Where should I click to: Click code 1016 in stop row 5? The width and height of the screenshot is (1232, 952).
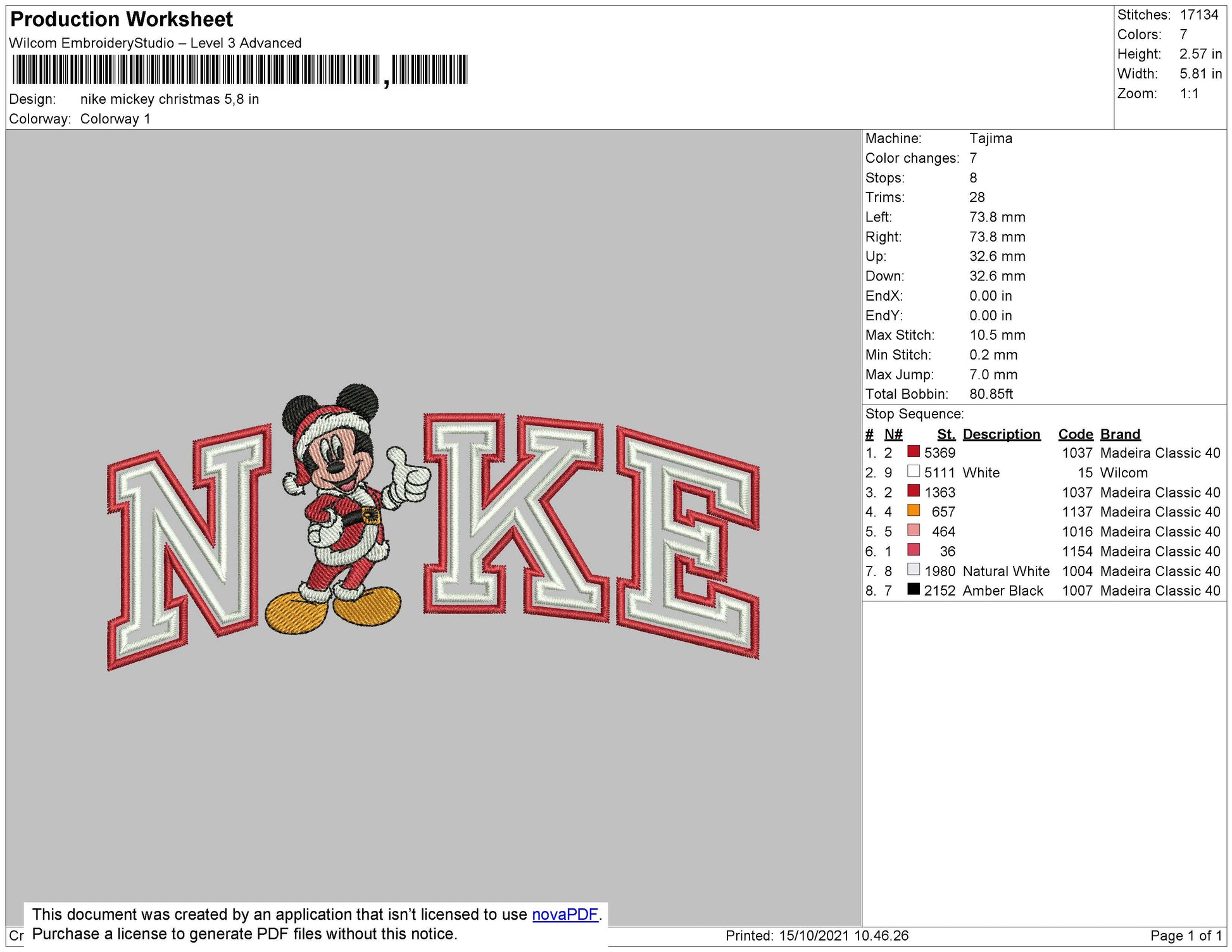click(1077, 531)
